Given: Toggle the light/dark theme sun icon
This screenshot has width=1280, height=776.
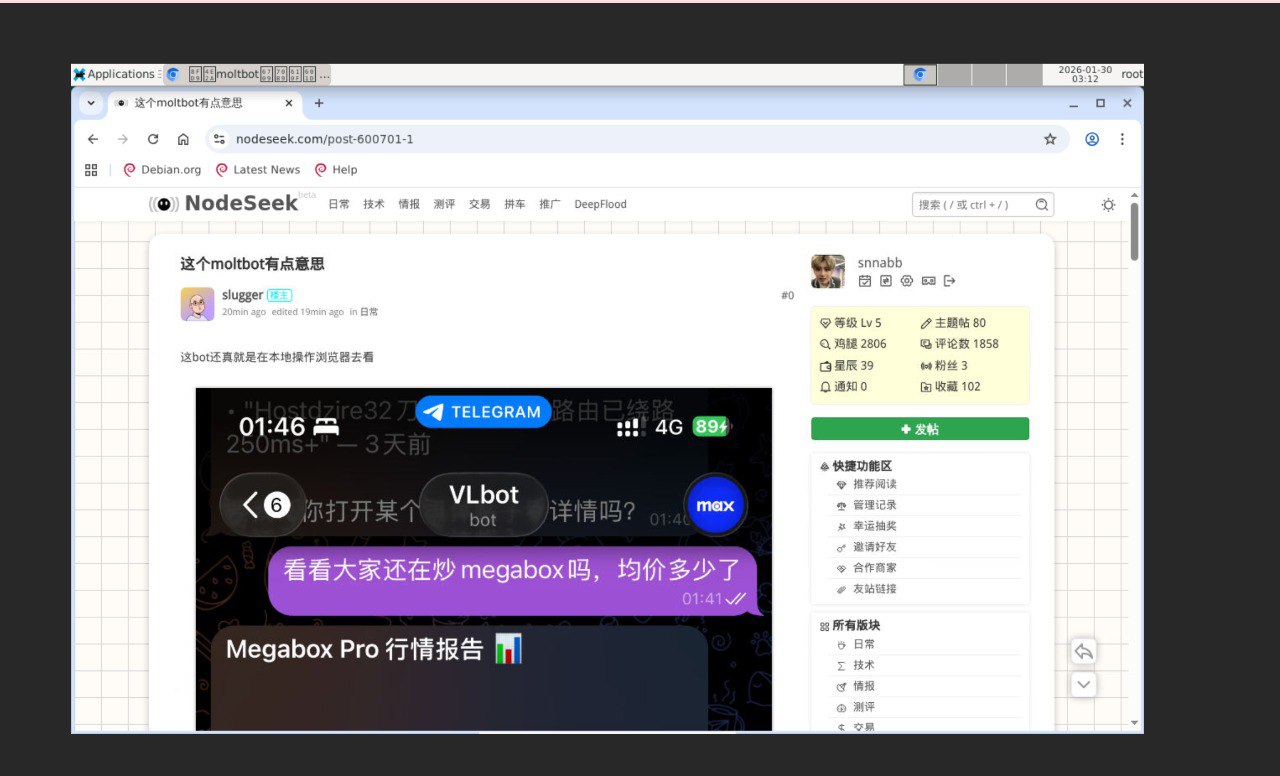Looking at the screenshot, I should pyautogui.click(x=1108, y=205).
